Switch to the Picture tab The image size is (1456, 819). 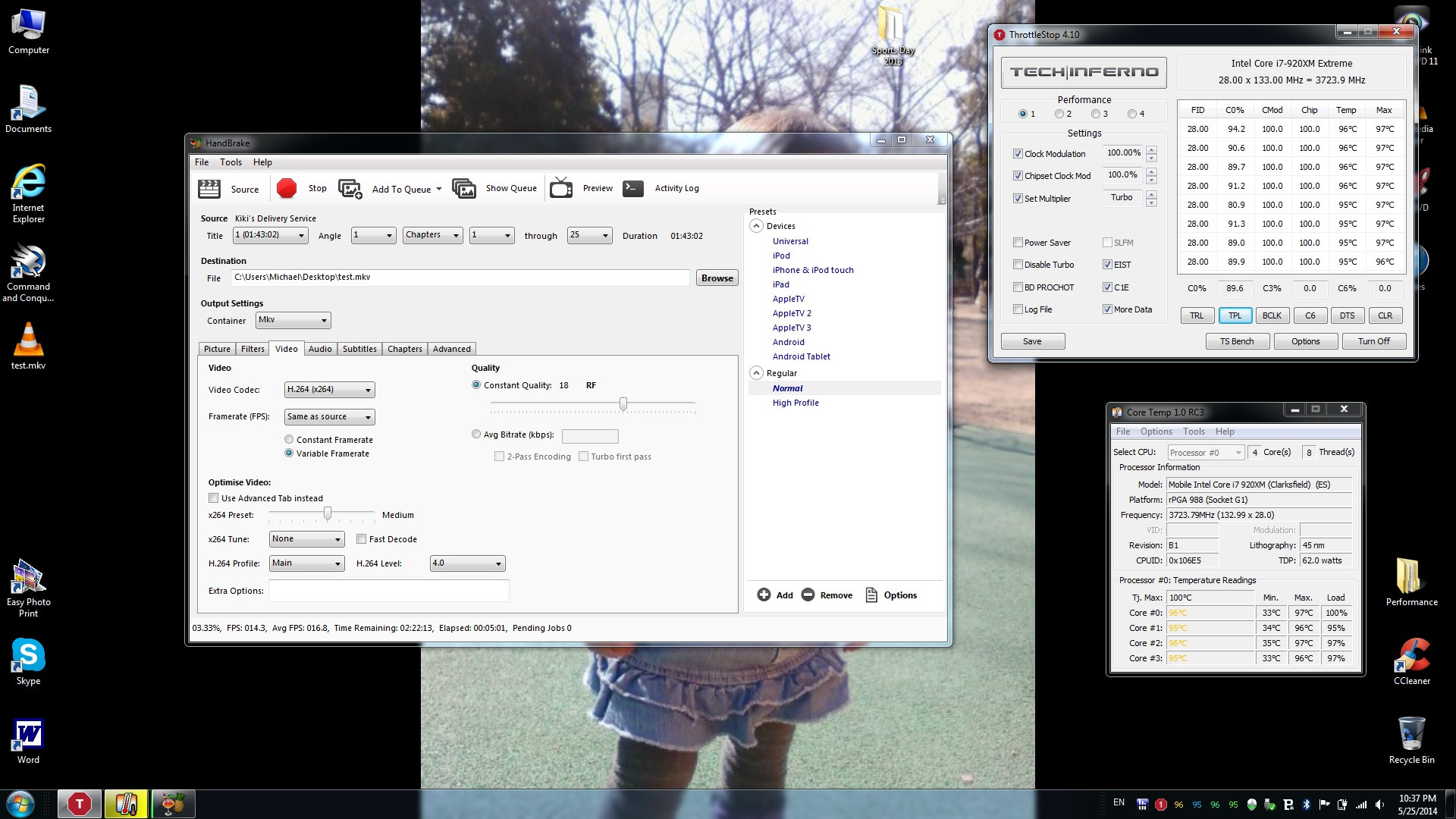(x=217, y=349)
